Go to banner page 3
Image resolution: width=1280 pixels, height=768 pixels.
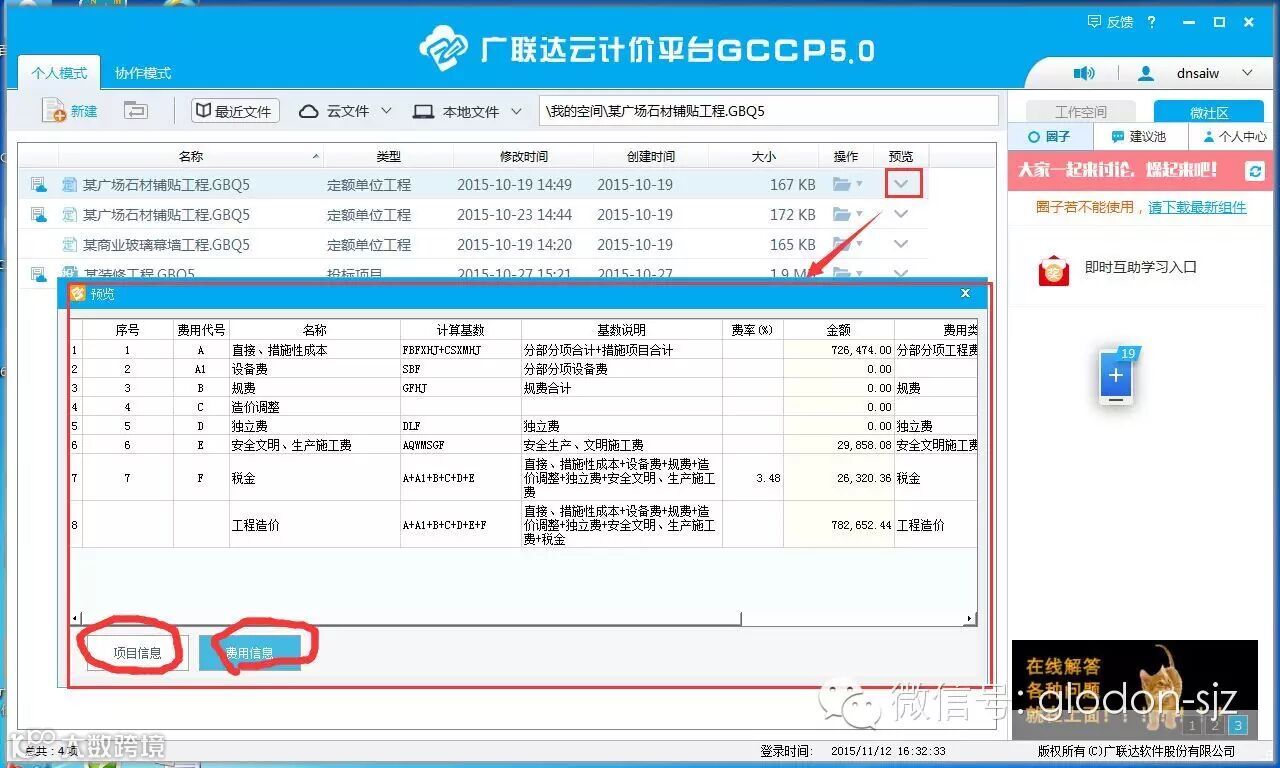(x=1238, y=726)
